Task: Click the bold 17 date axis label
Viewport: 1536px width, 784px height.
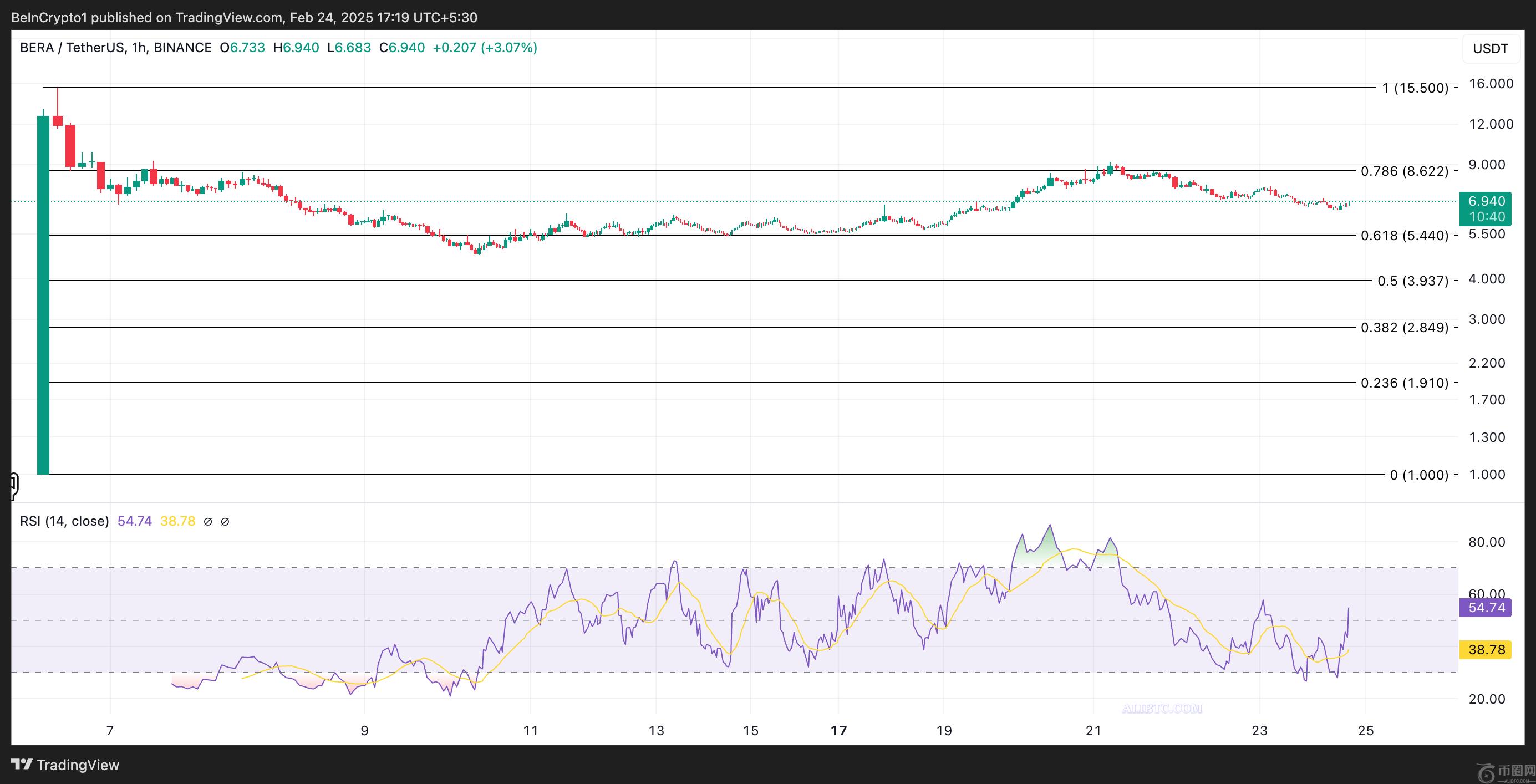Action: (838, 730)
